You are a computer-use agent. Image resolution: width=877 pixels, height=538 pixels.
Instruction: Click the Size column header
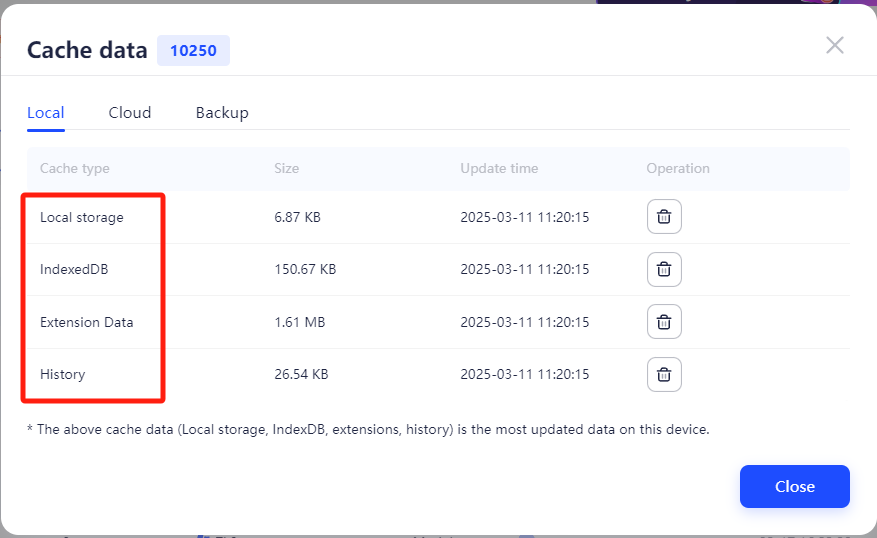286,168
